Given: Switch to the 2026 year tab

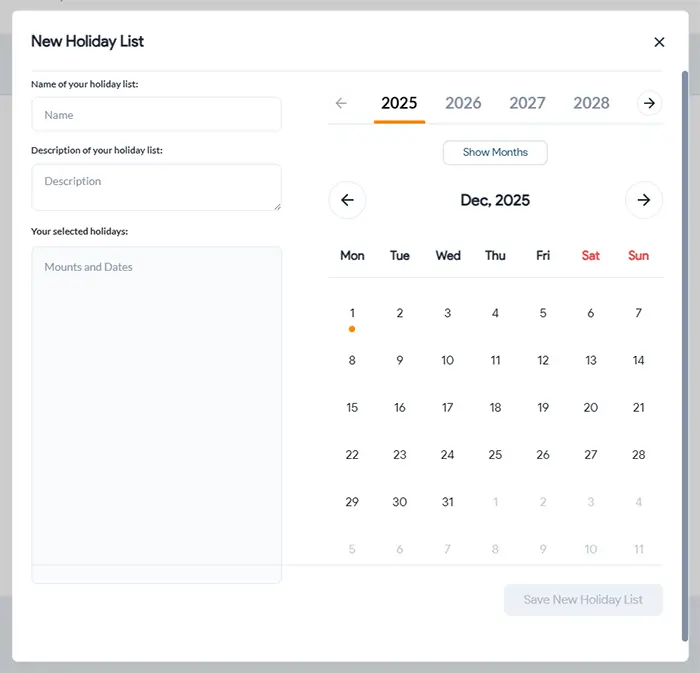Looking at the screenshot, I should 463,103.
